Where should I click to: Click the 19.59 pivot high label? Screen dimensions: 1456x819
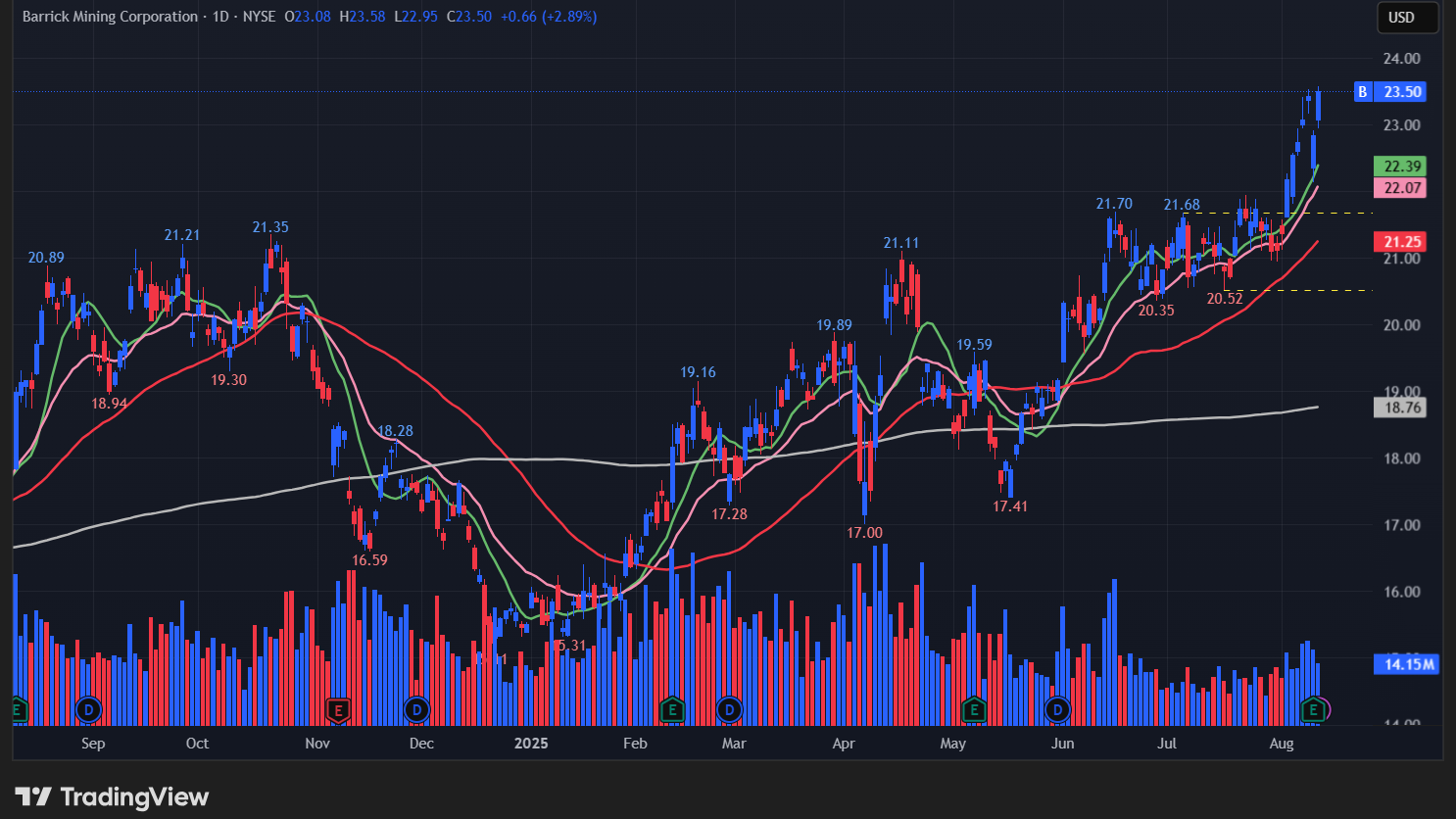(974, 345)
